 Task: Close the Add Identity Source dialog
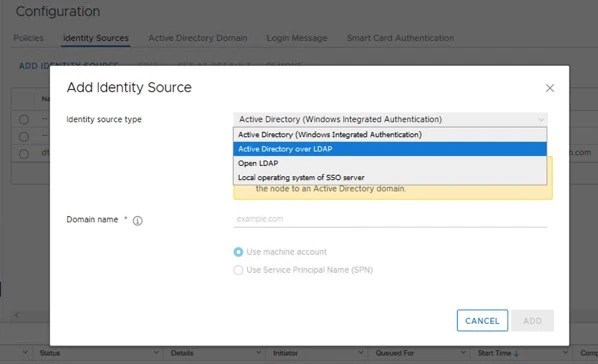click(550, 88)
